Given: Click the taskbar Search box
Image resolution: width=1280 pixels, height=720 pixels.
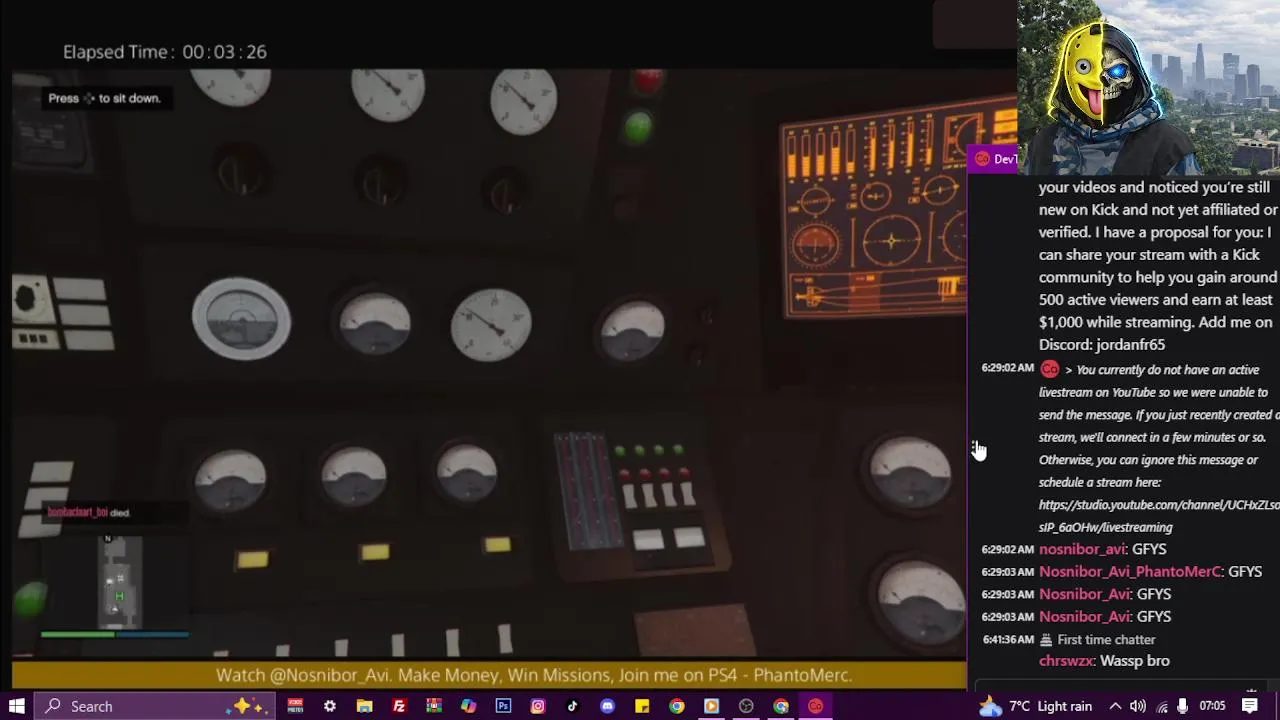Looking at the screenshot, I should (x=155, y=706).
